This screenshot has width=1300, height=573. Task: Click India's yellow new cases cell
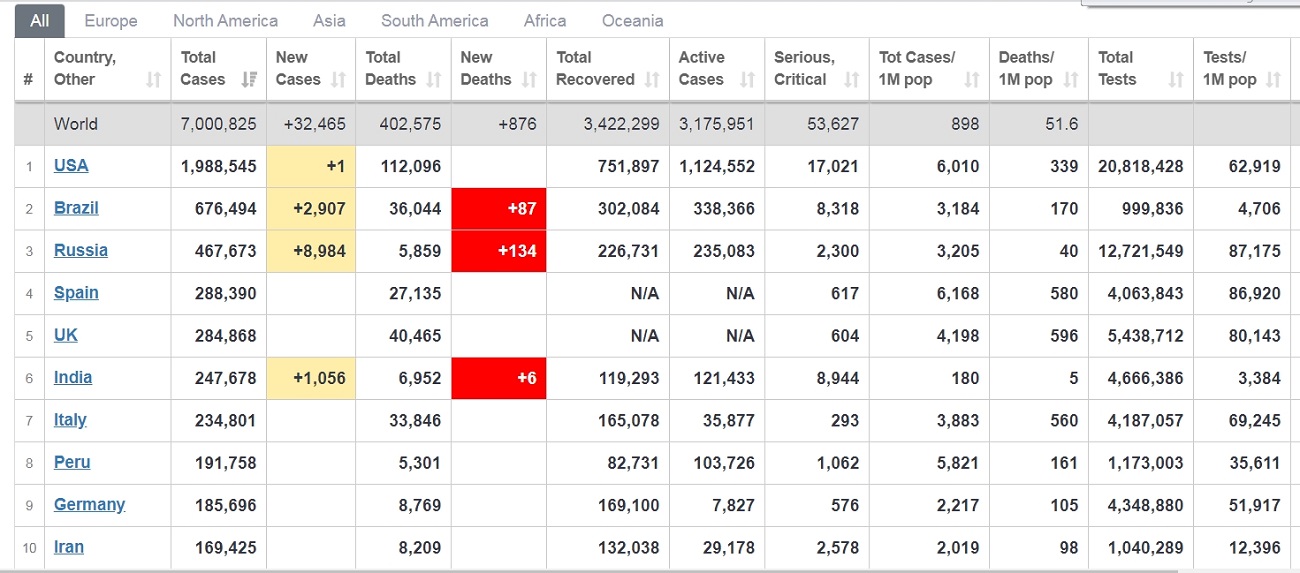point(311,378)
